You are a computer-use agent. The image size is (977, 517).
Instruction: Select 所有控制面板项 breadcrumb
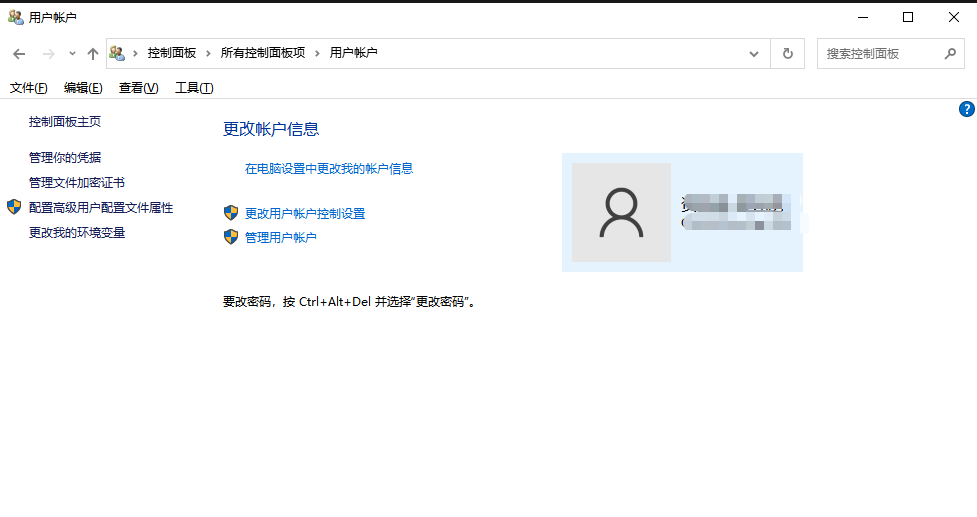click(263, 53)
